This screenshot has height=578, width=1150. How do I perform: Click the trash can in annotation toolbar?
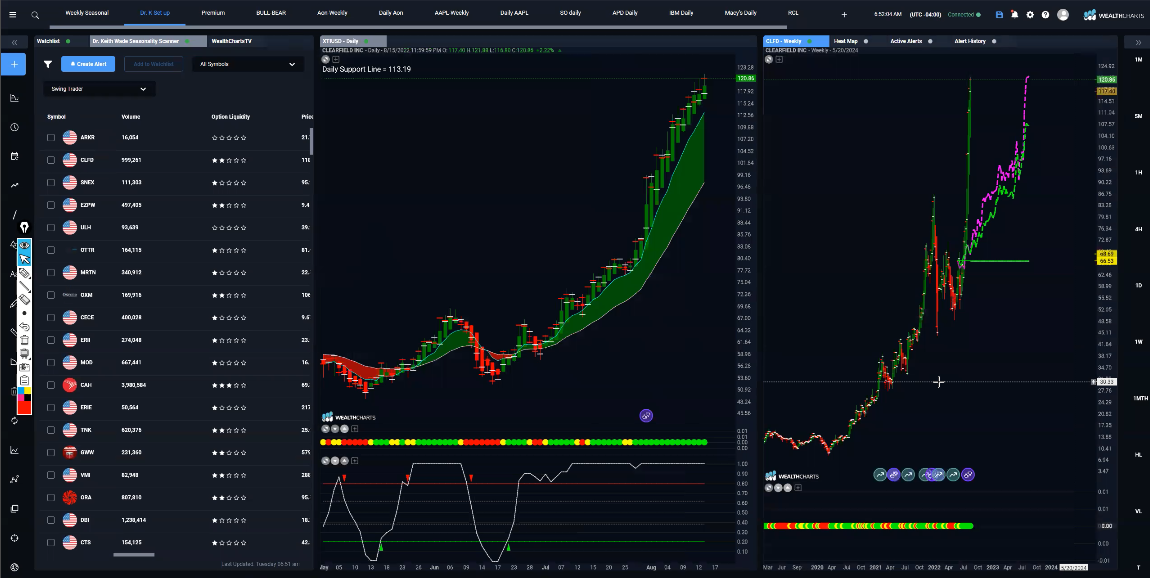click(x=24, y=340)
